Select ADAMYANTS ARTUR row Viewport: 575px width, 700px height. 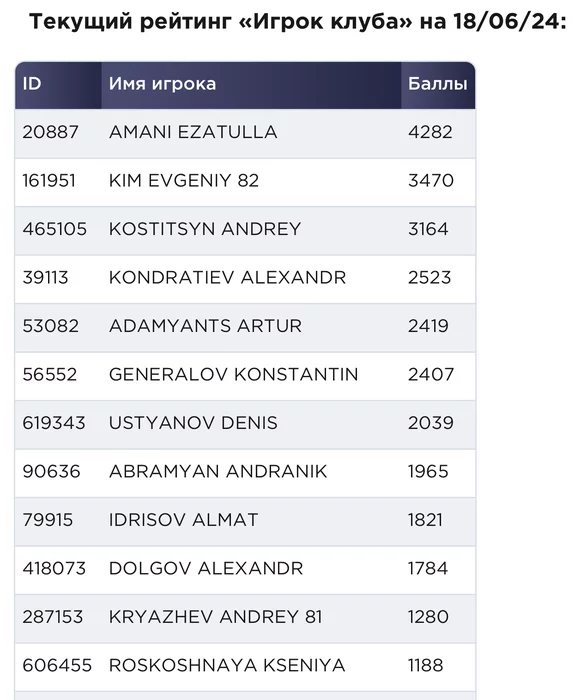[x=245, y=327]
